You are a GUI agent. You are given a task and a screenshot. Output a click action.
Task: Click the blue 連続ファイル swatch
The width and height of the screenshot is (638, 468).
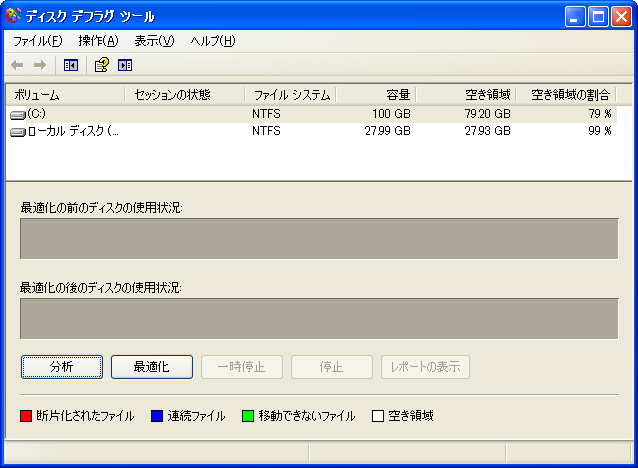157,416
